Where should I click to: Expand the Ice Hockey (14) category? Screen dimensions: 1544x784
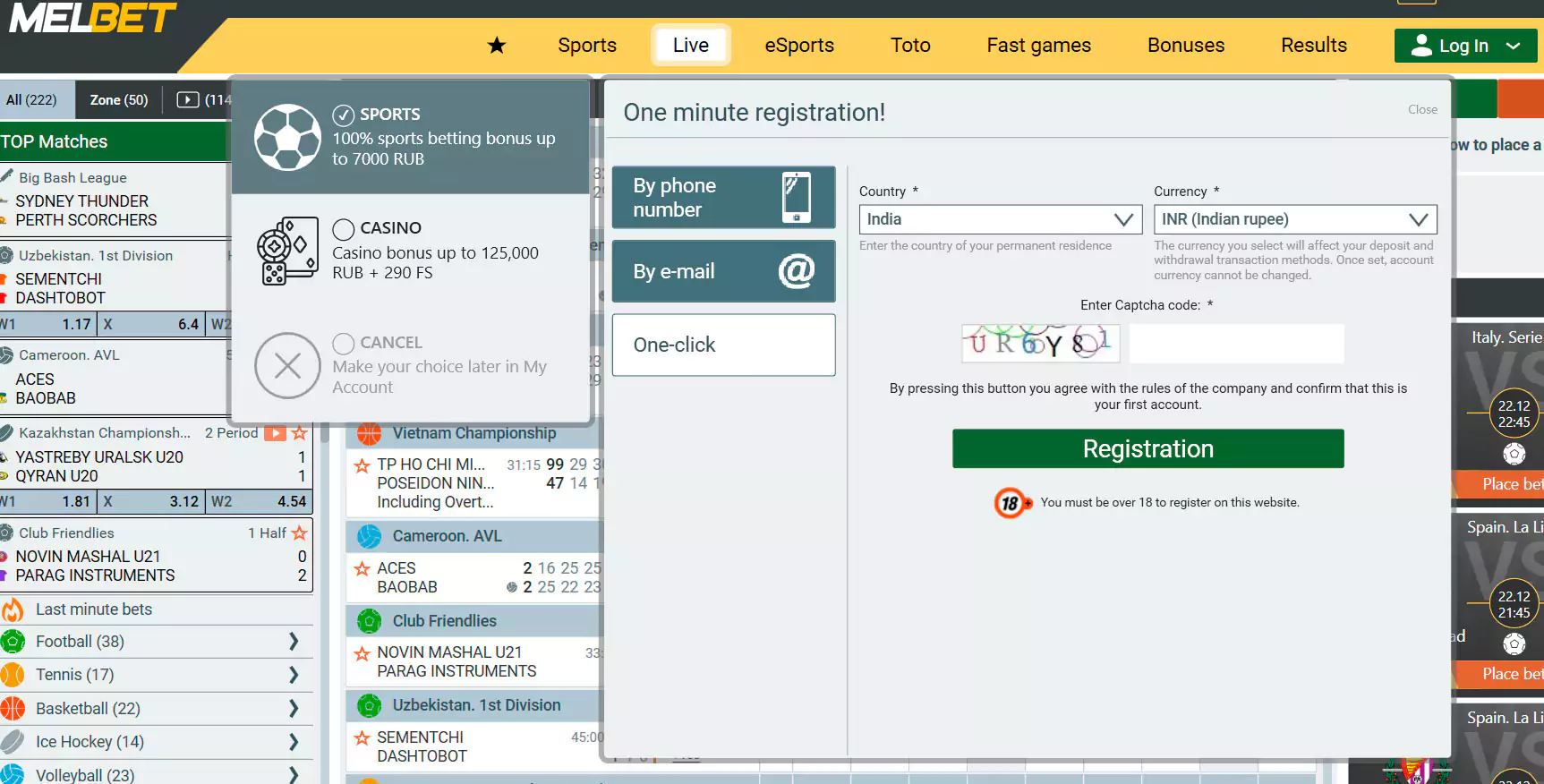click(x=294, y=742)
